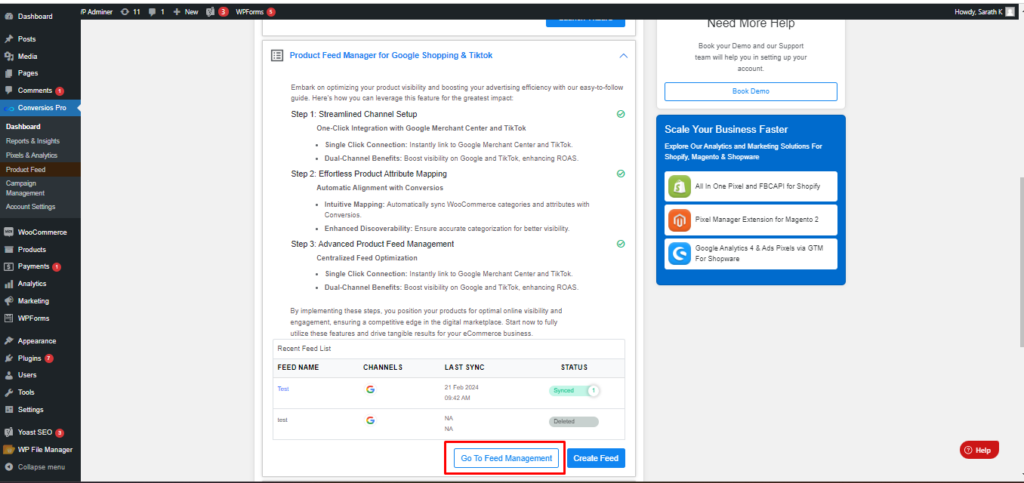The width and height of the screenshot is (1024, 483).
Task: Open All In One Pixel for Shopify card
Action: click(x=750, y=187)
